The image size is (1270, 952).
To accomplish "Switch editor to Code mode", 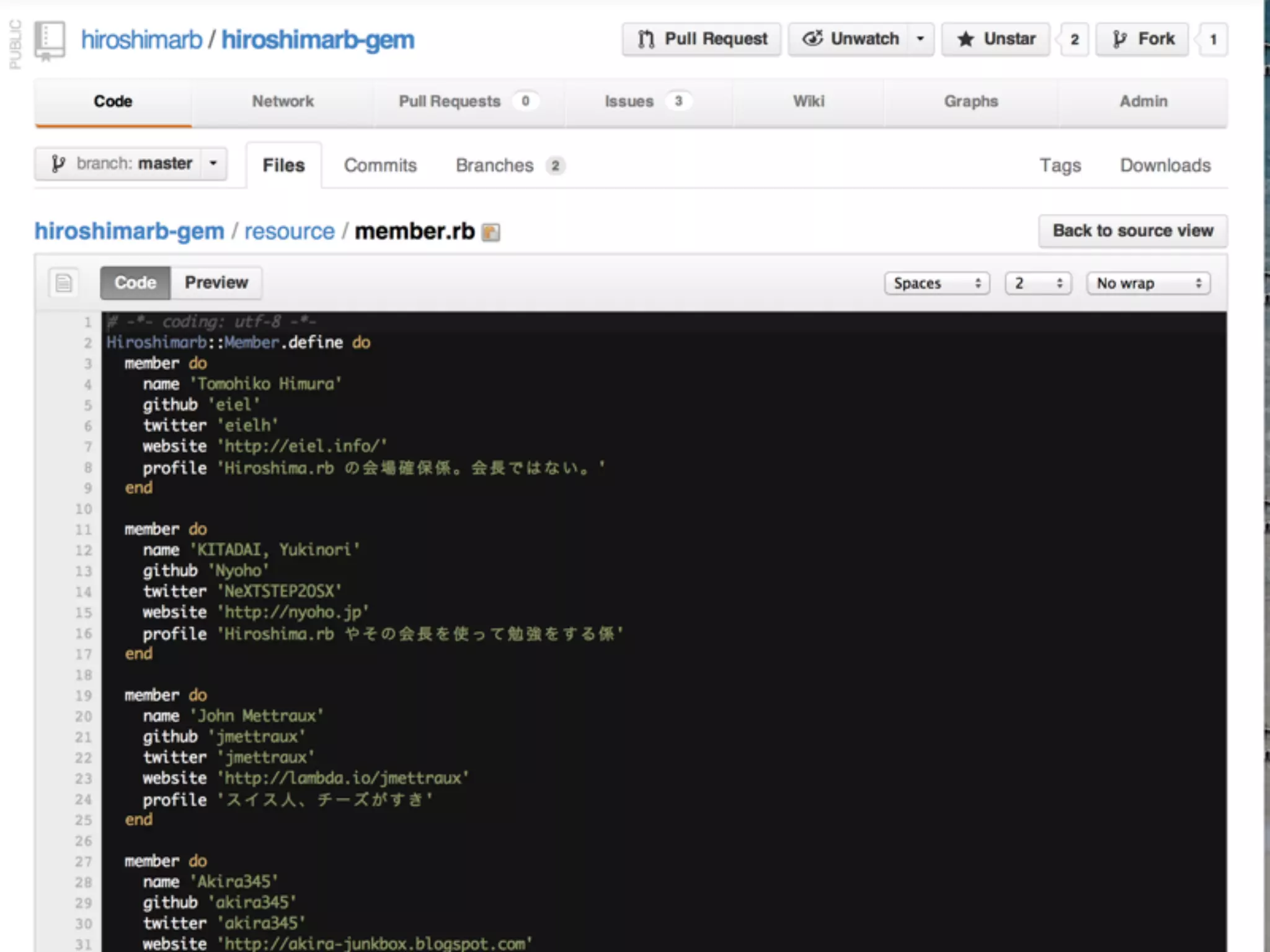I will point(135,283).
